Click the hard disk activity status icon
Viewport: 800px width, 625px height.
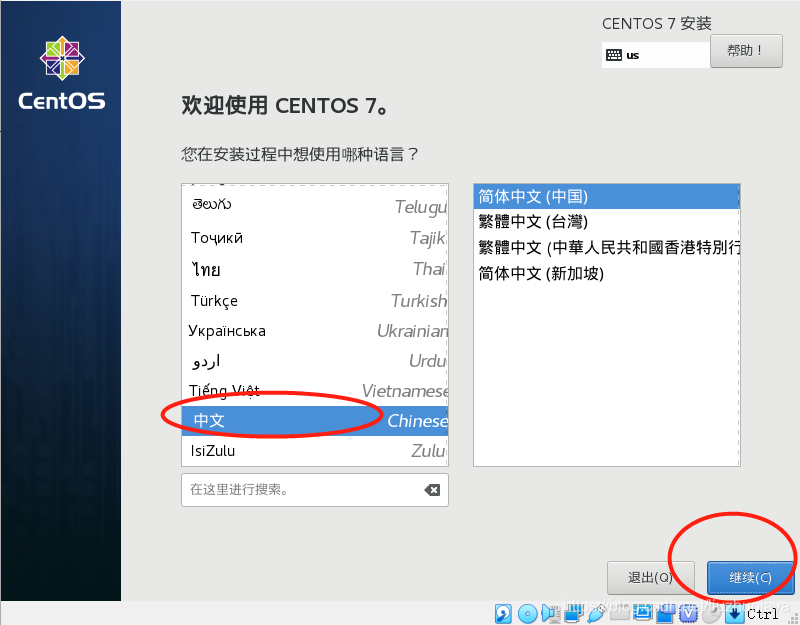[503, 614]
